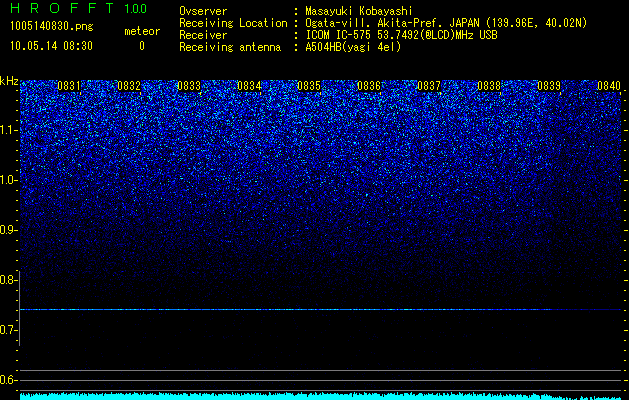
Task: Click the 0.6 frequency axis label
Action: [8, 380]
